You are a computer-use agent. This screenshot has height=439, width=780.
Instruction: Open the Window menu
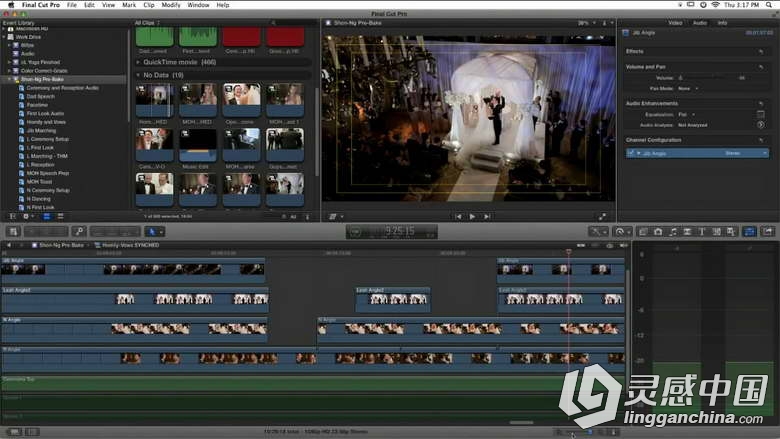(x=198, y=4)
